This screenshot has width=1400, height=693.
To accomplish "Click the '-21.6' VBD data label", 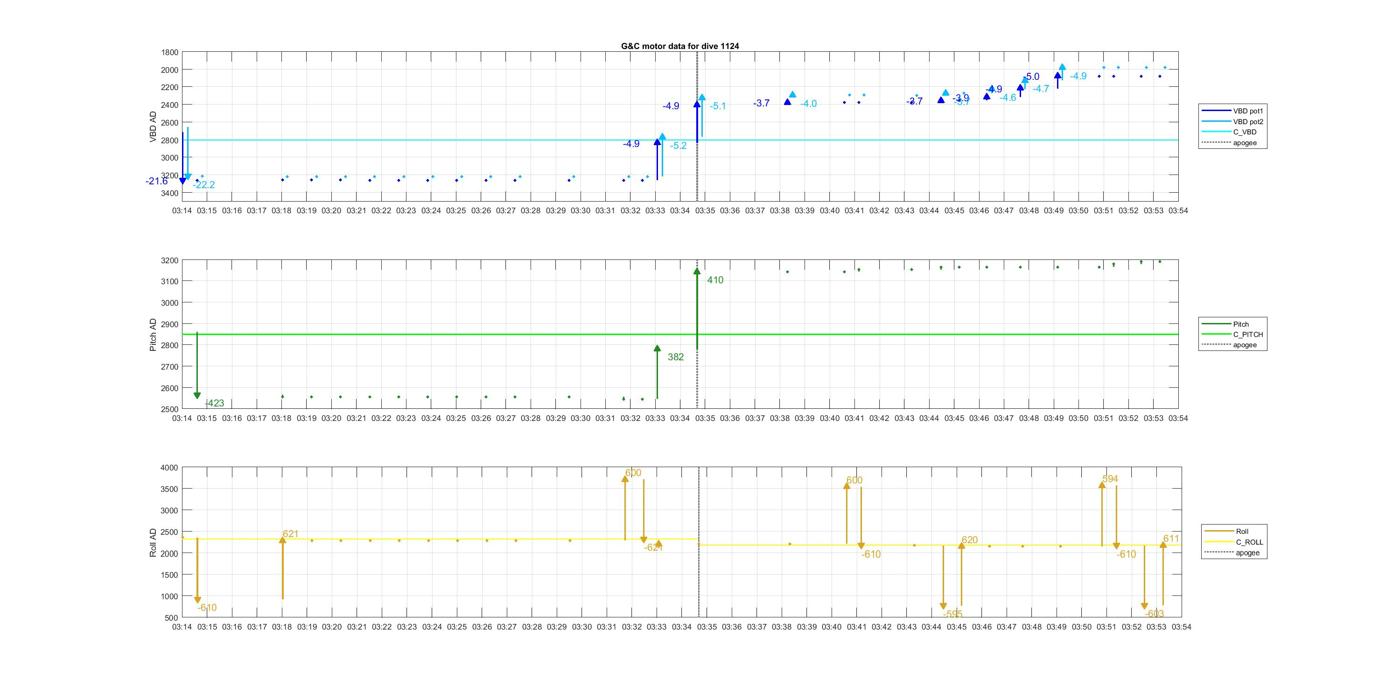I will coord(157,181).
